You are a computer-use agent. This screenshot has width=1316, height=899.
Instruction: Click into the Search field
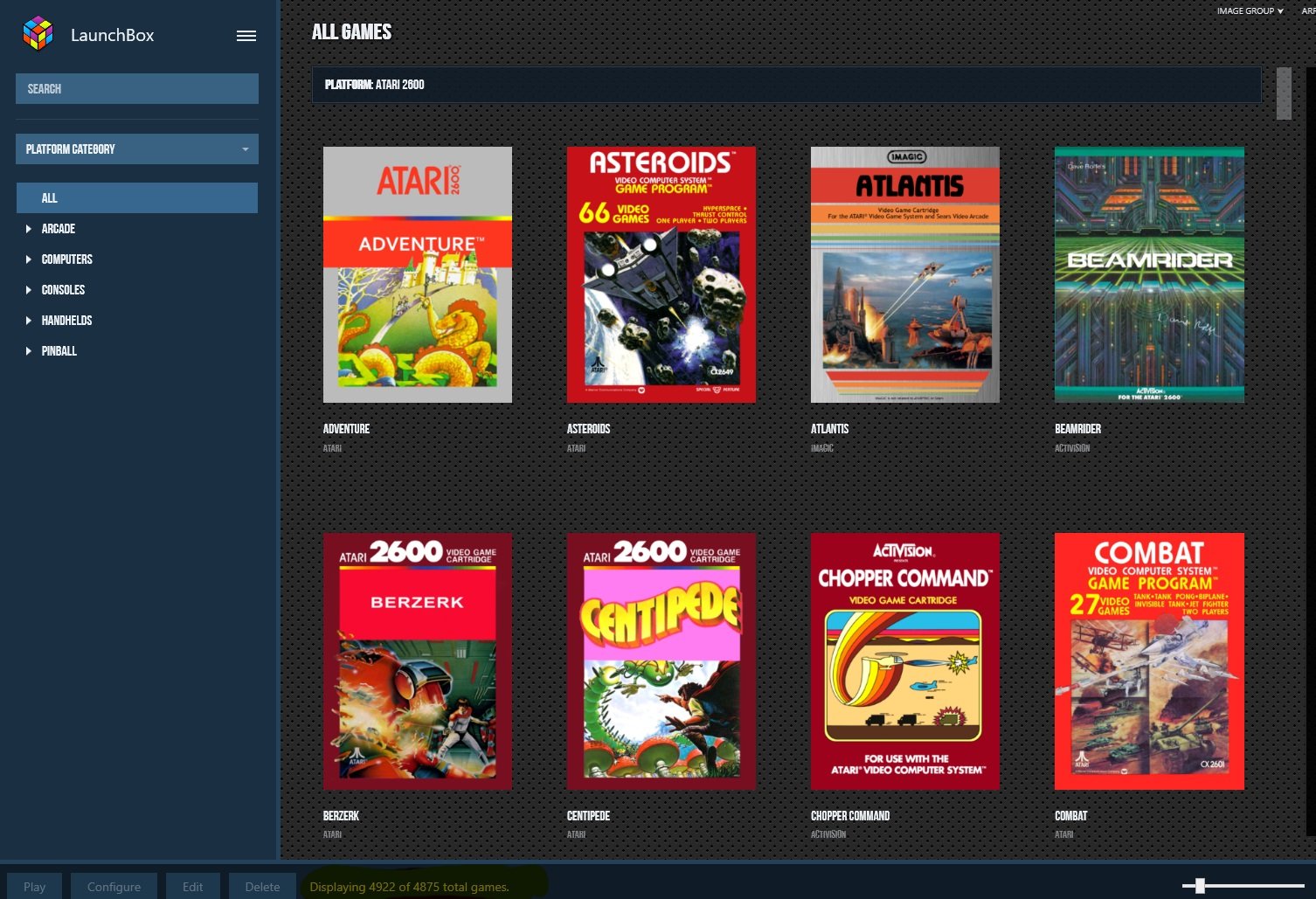tap(137, 88)
